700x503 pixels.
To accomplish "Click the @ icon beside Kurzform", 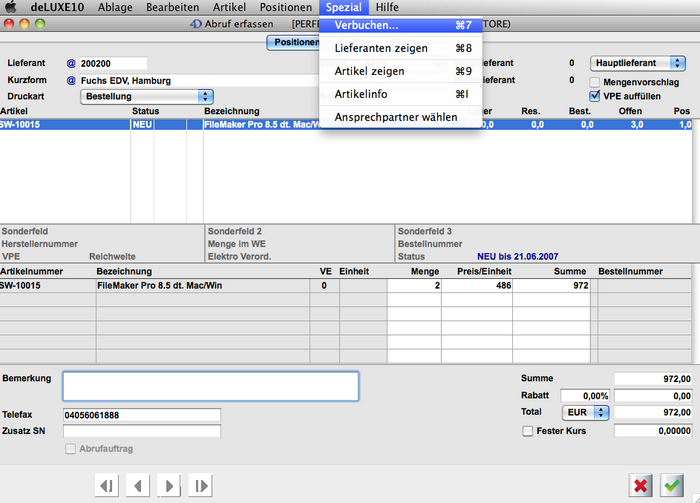I will click(x=71, y=80).
